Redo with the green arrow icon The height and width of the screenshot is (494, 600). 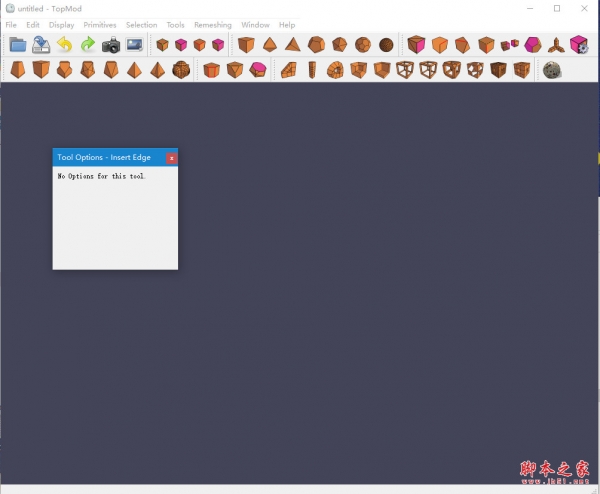tap(87, 45)
